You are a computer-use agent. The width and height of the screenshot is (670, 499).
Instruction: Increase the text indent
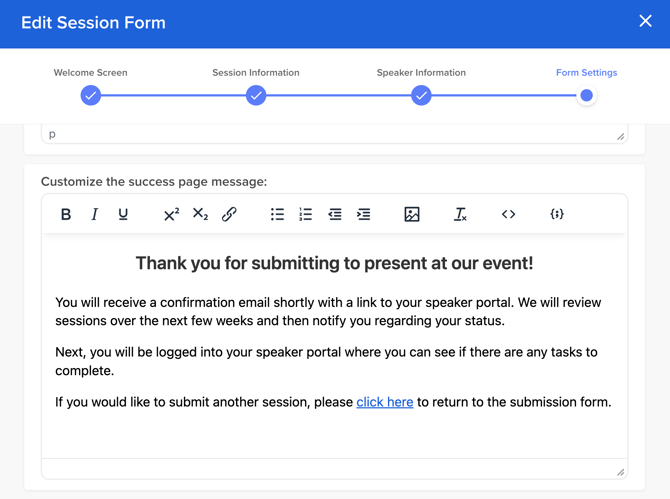[364, 214]
